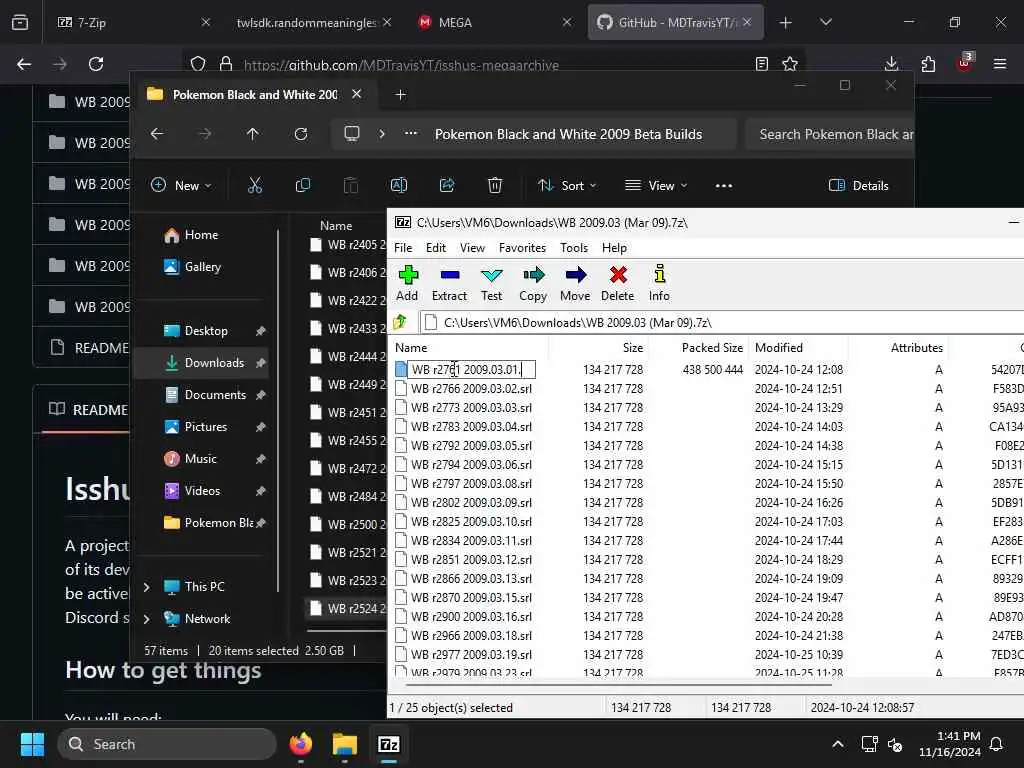Open the View dropdown in File Explorer
The width and height of the screenshot is (1024, 768).
click(x=656, y=185)
